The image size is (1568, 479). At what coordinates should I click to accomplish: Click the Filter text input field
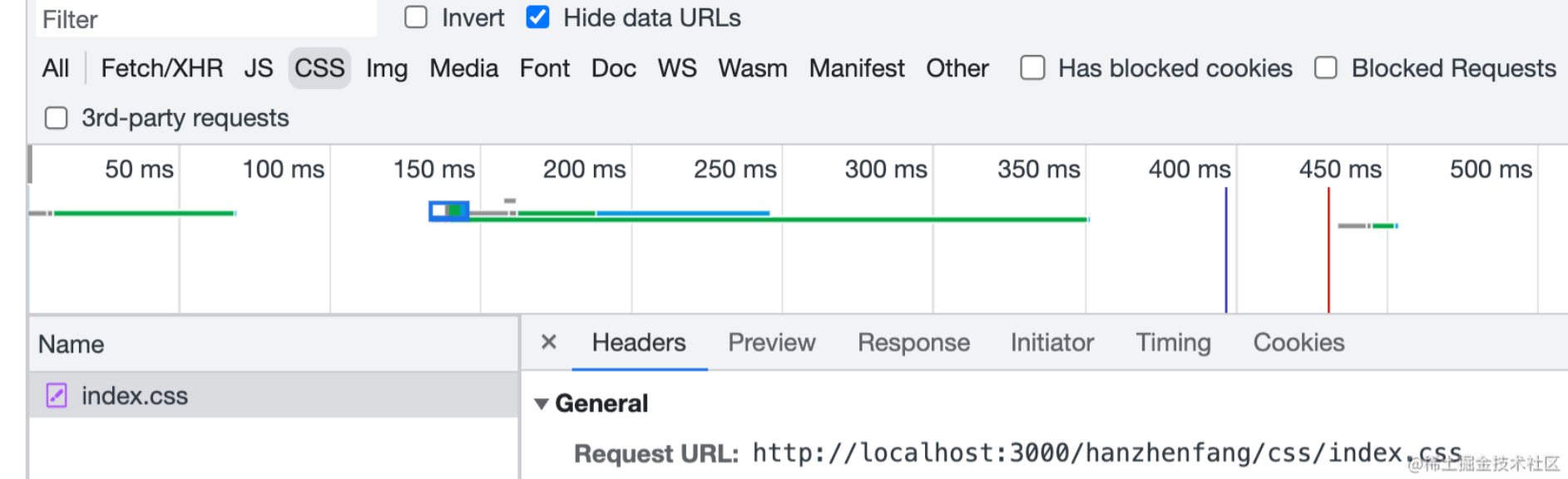click(x=205, y=19)
